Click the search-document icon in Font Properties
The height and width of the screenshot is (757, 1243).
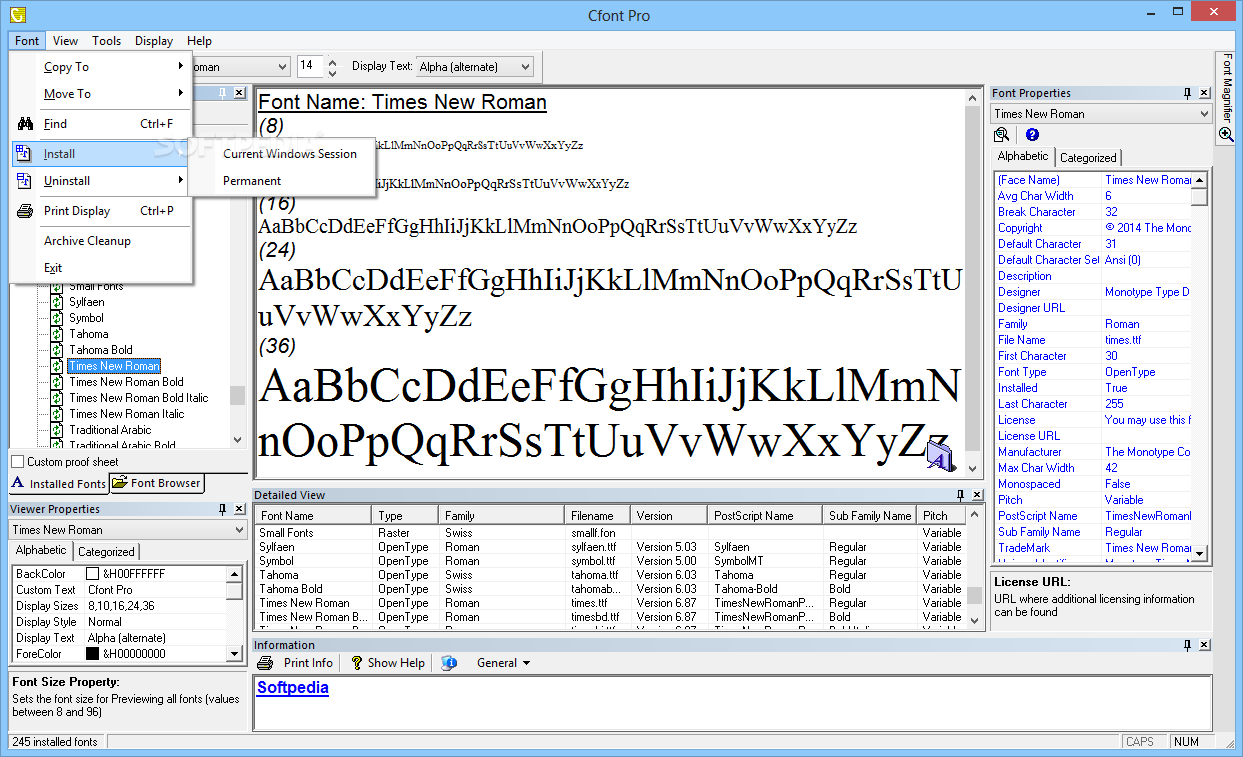(1001, 135)
